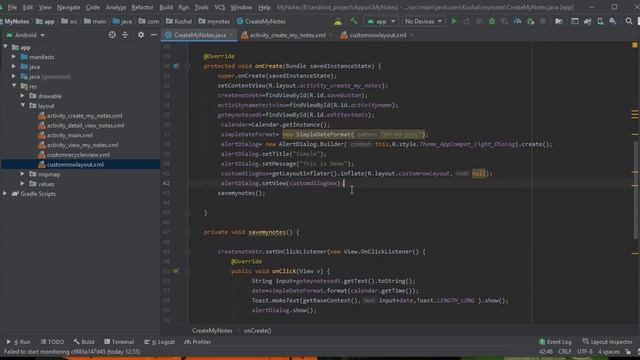Hide the project panel with minus icon
This screenshot has height=360, width=640.
click(x=153, y=35)
